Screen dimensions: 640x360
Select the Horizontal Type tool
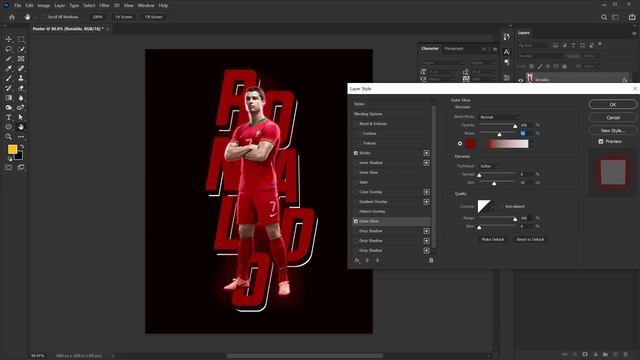click(9, 117)
